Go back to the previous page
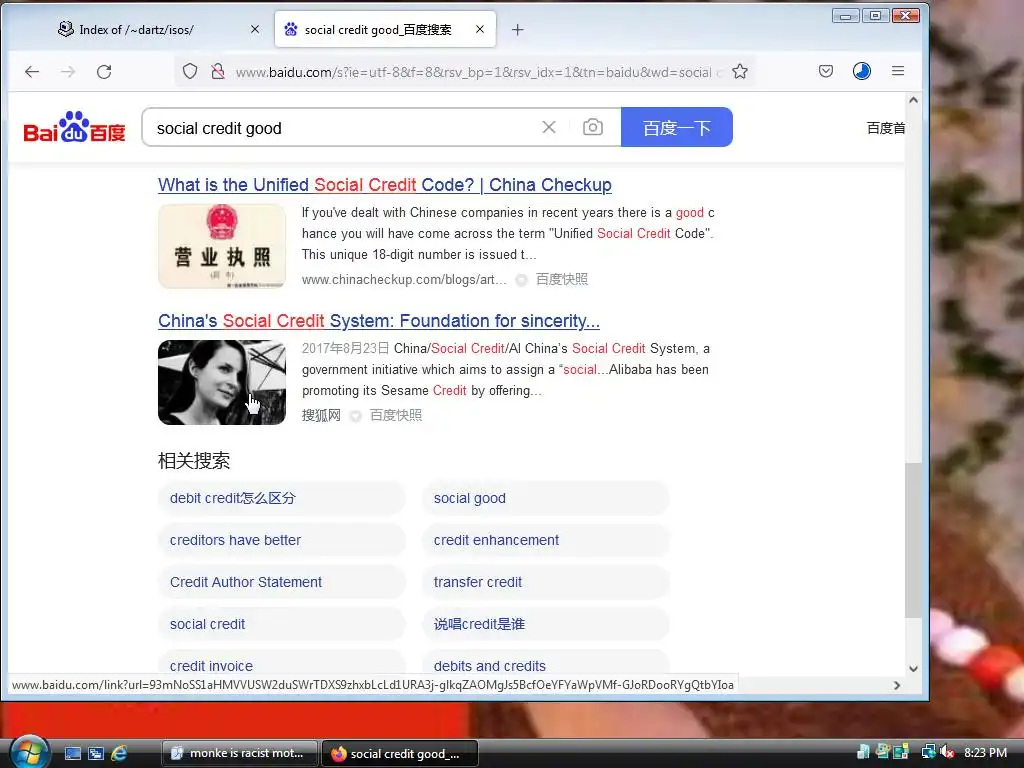Screen dimensions: 1024x768 point(31,72)
